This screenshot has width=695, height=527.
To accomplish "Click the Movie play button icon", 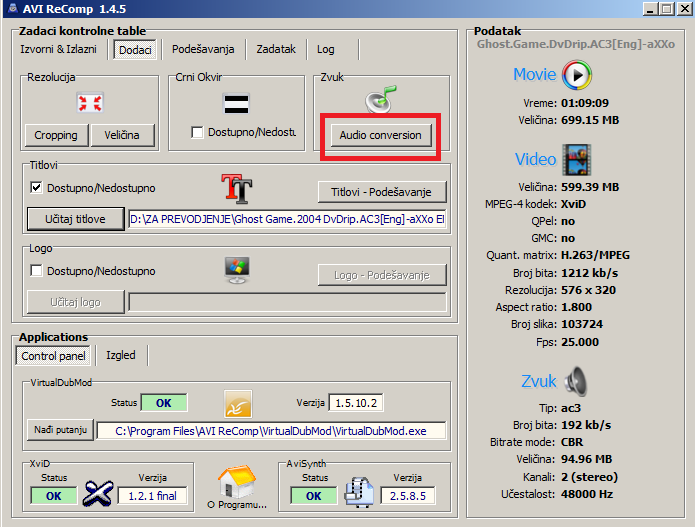I will 577,75.
